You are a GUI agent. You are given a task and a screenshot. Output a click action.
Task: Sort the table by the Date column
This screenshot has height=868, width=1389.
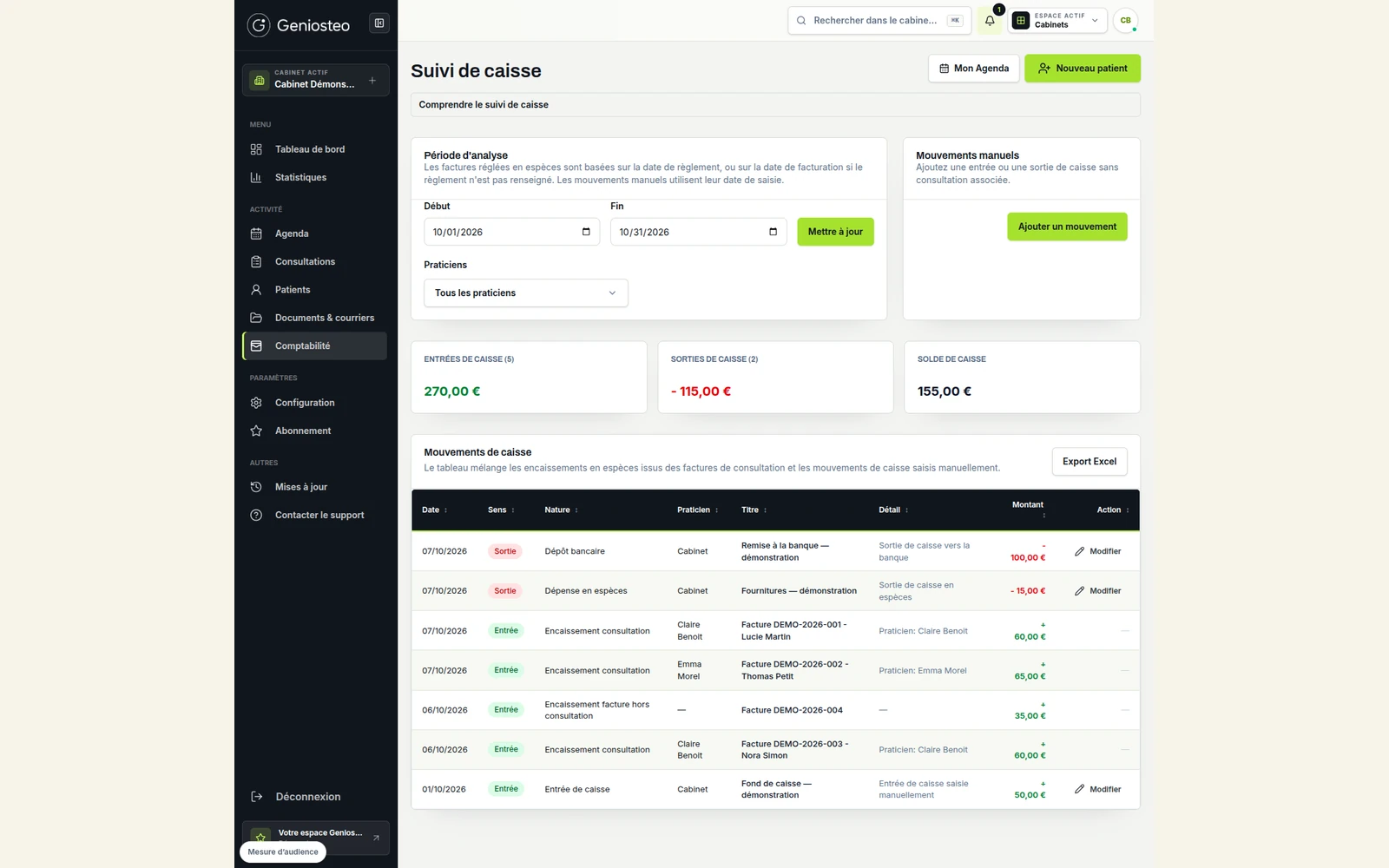[434, 510]
